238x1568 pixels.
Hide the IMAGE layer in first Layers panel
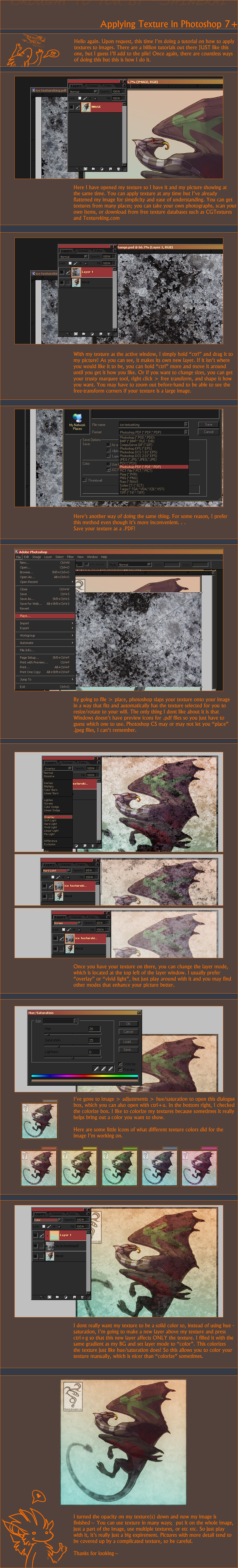(x=71, y=107)
